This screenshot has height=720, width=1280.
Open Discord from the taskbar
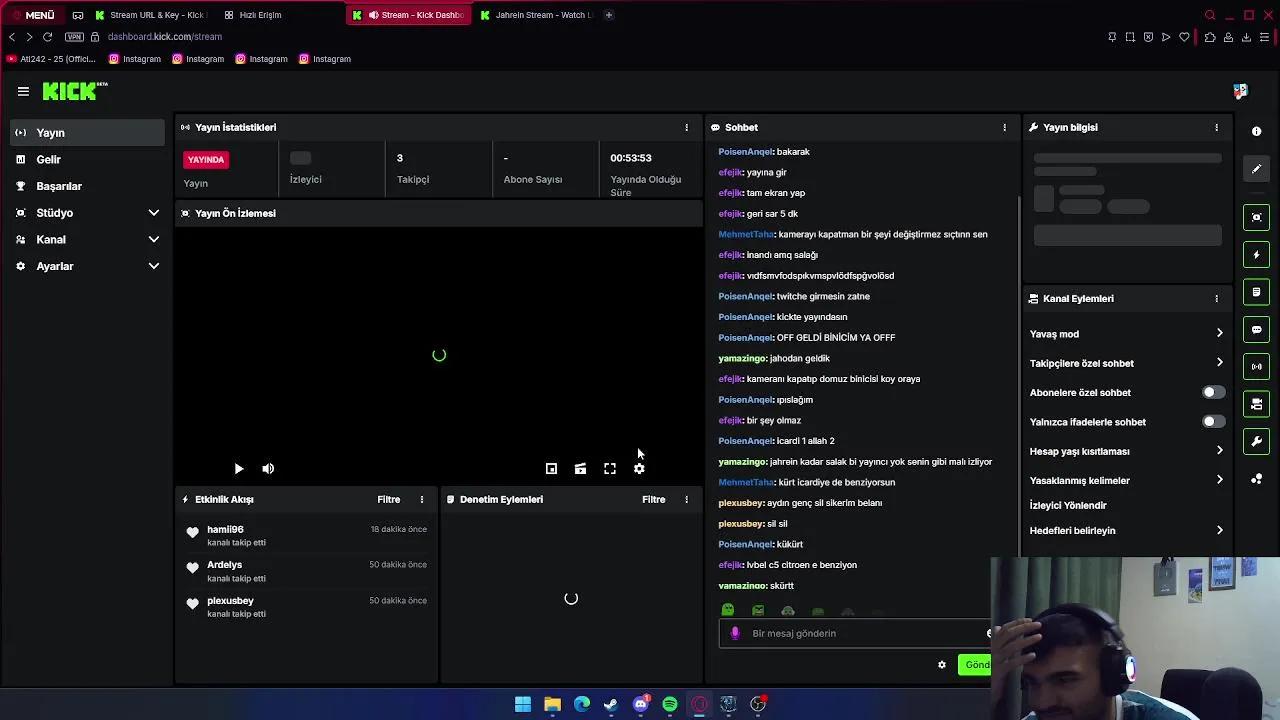click(x=641, y=704)
